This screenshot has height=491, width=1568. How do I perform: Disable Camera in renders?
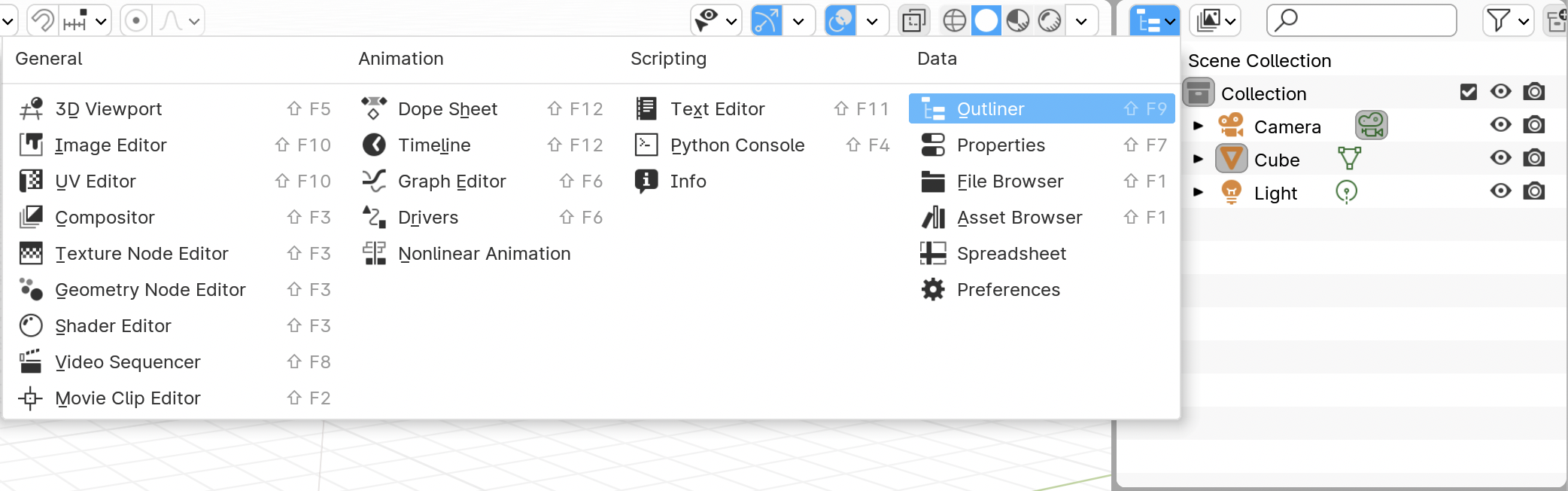[x=1534, y=125]
